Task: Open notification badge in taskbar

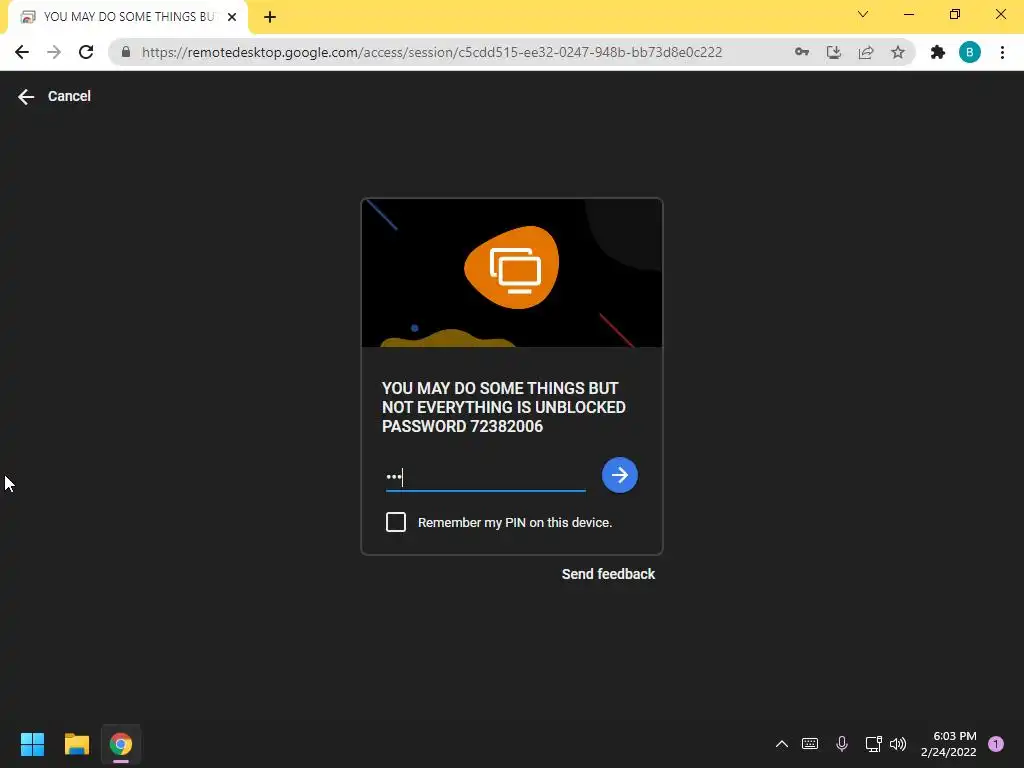Action: click(x=996, y=744)
